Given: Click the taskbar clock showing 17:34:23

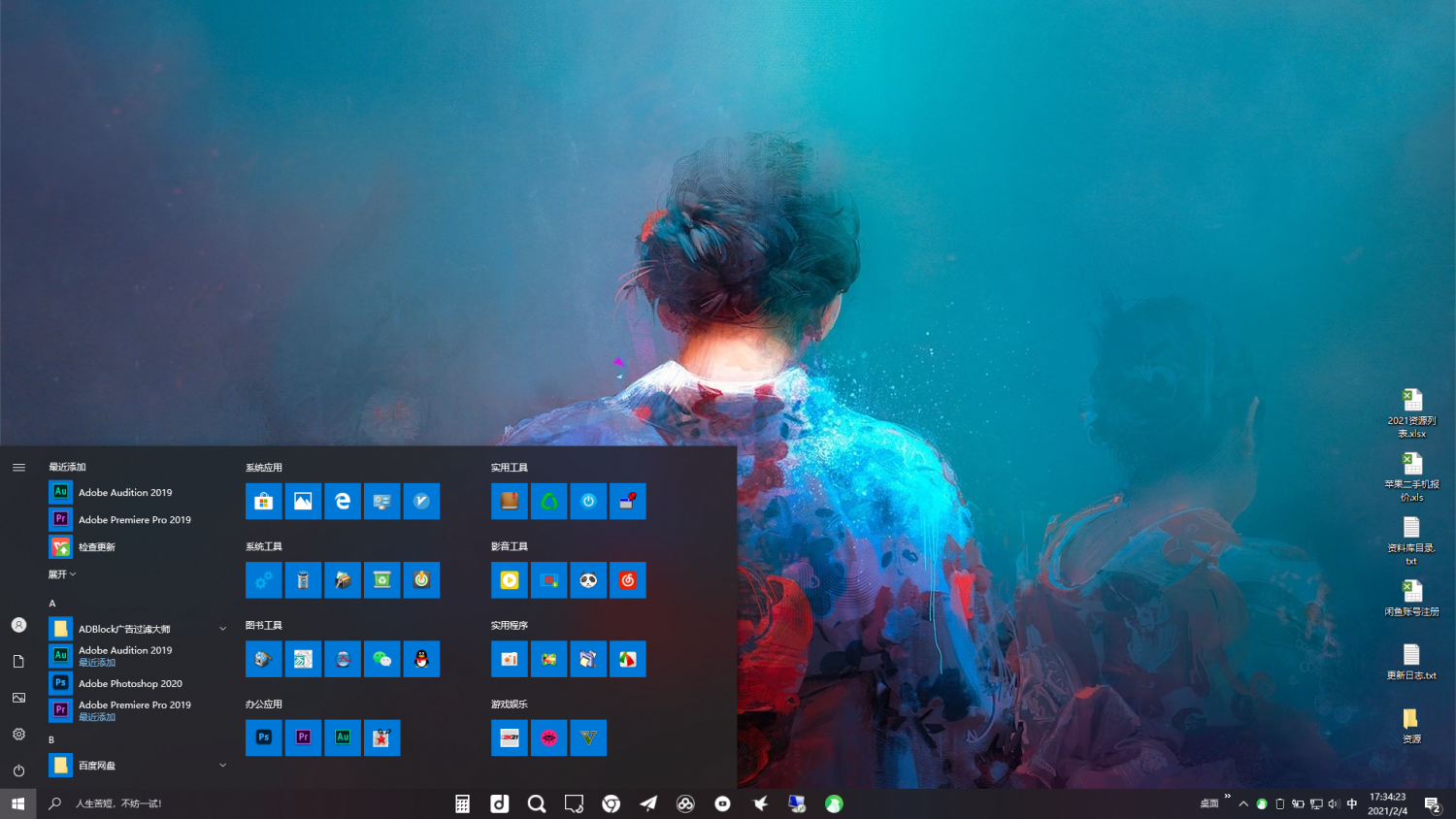Looking at the screenshot, I should click(x=1388, y=803).
